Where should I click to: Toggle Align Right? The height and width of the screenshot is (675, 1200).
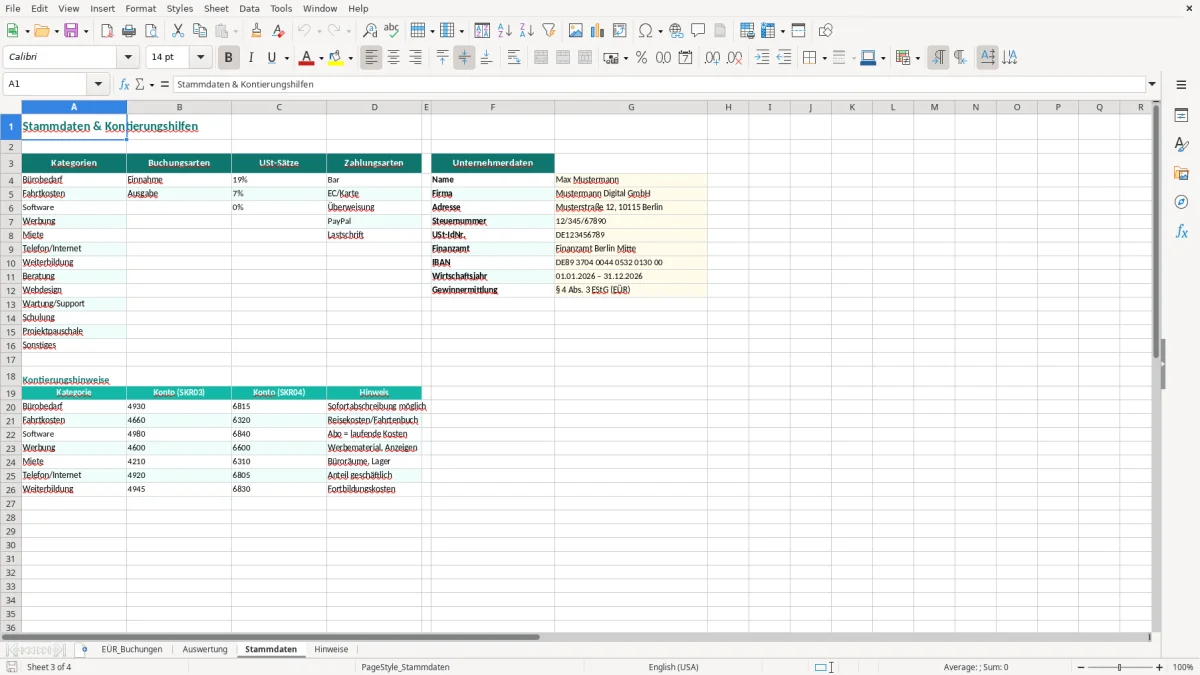[415, 58]
